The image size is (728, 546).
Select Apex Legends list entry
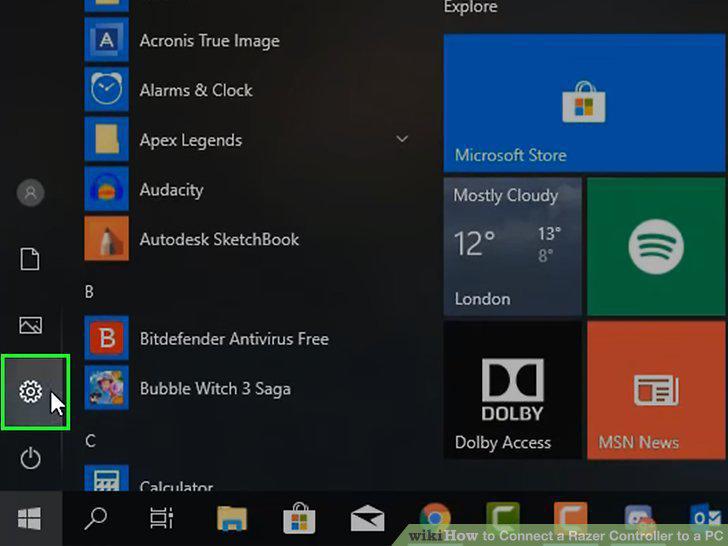pyautogui.click(x=191, y=141)
